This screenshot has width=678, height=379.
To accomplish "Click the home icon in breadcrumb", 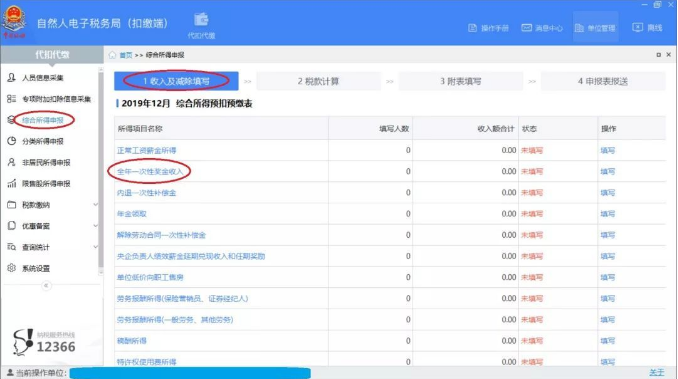I will (112, 55).
